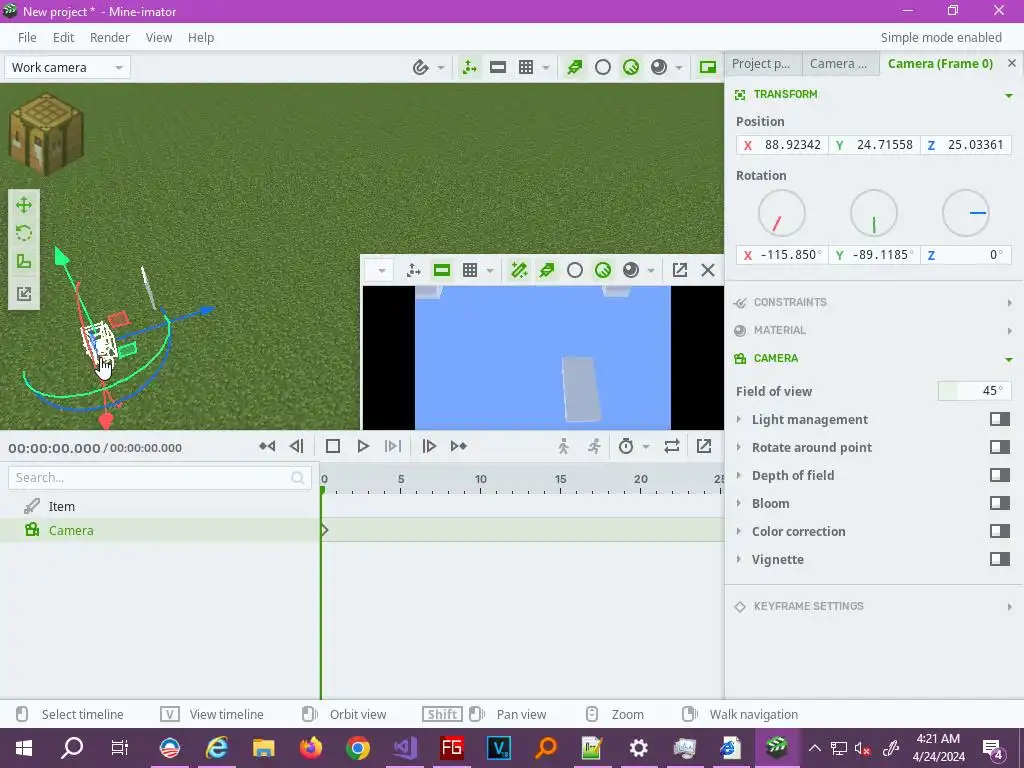Stop the animation playback
Image resolution: width=1024 pixels, height=768 pixels.
pos(332,446)
